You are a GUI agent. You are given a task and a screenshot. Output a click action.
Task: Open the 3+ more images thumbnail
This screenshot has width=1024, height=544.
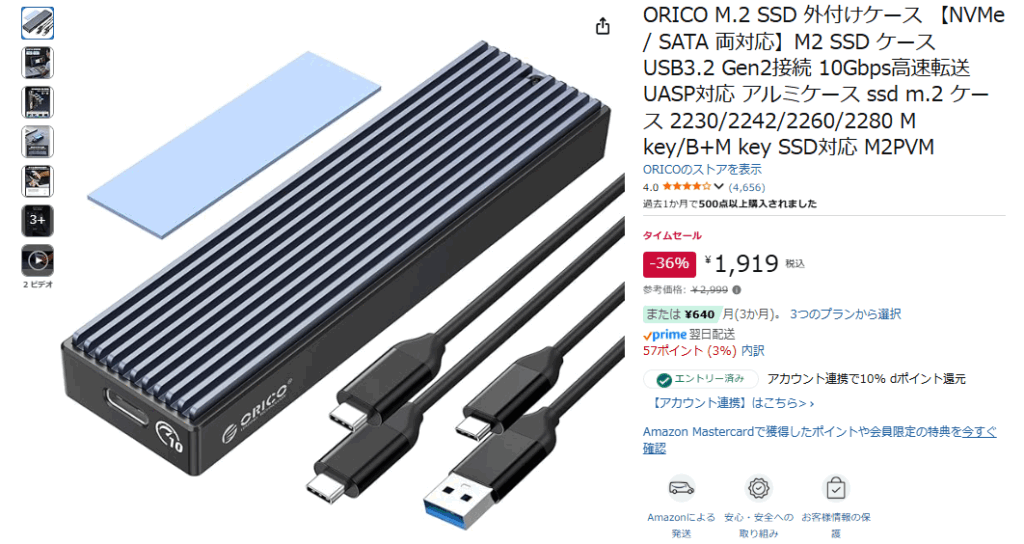pos(38,221)
